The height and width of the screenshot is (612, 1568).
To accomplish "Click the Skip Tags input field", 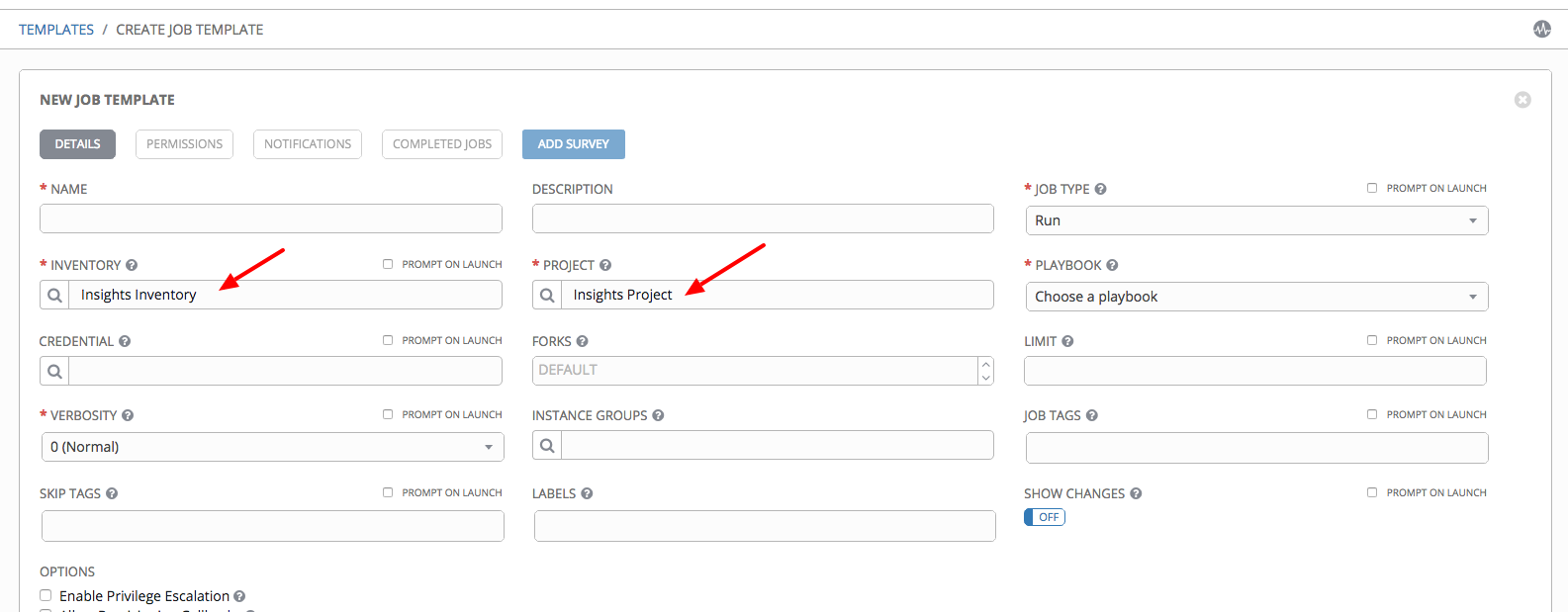I will pos(273,526).
